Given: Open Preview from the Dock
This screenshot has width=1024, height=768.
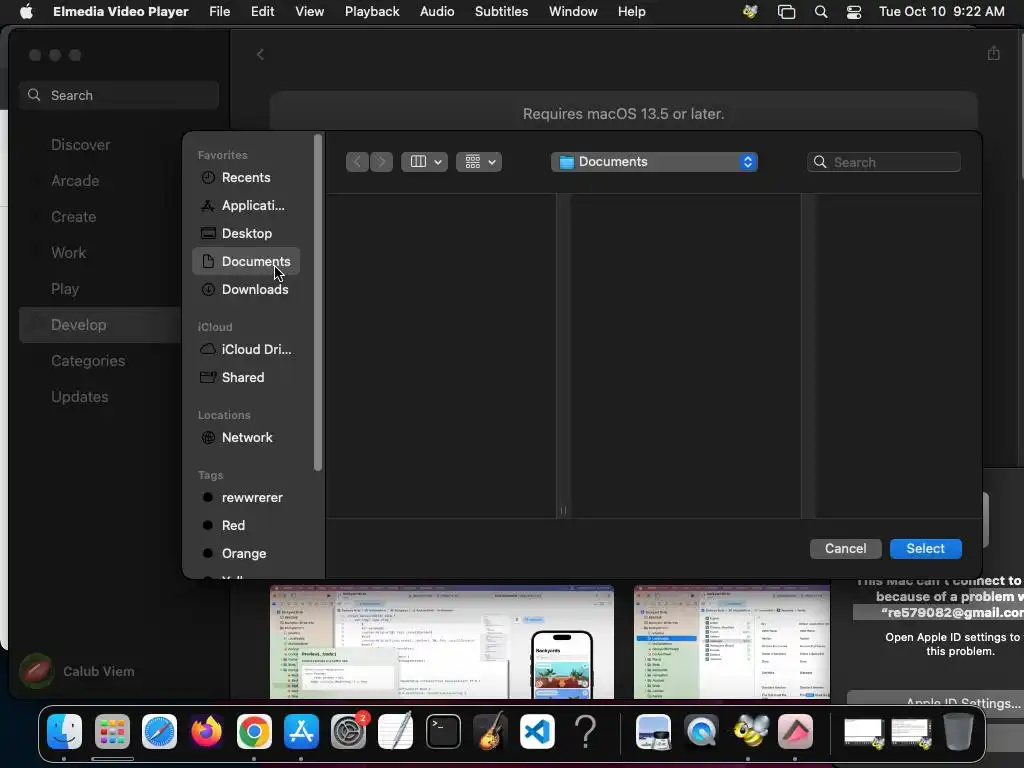Looking at the screenshot, I should pos(653,731).
